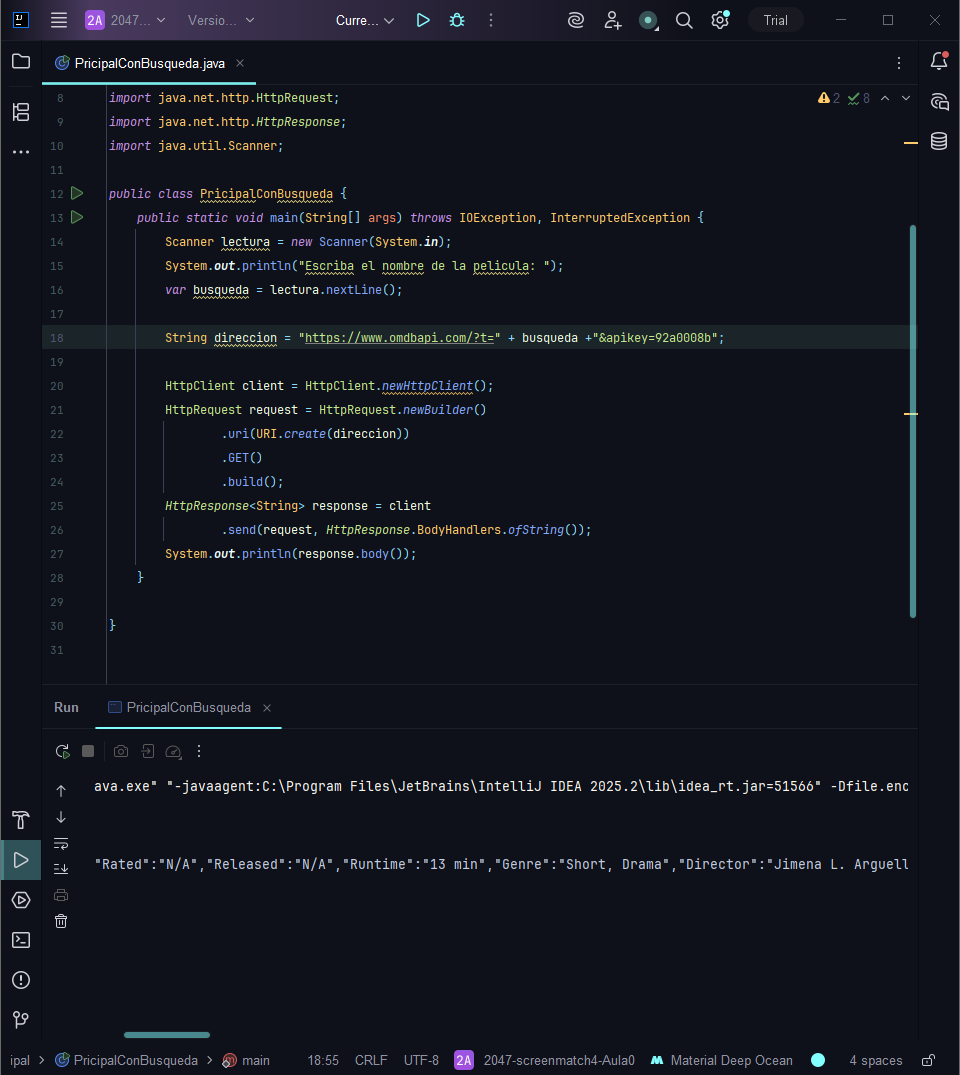This screenshot has width=960, height=1075.
Task: Open the Services tool window
Action: (x=21, y=899)
